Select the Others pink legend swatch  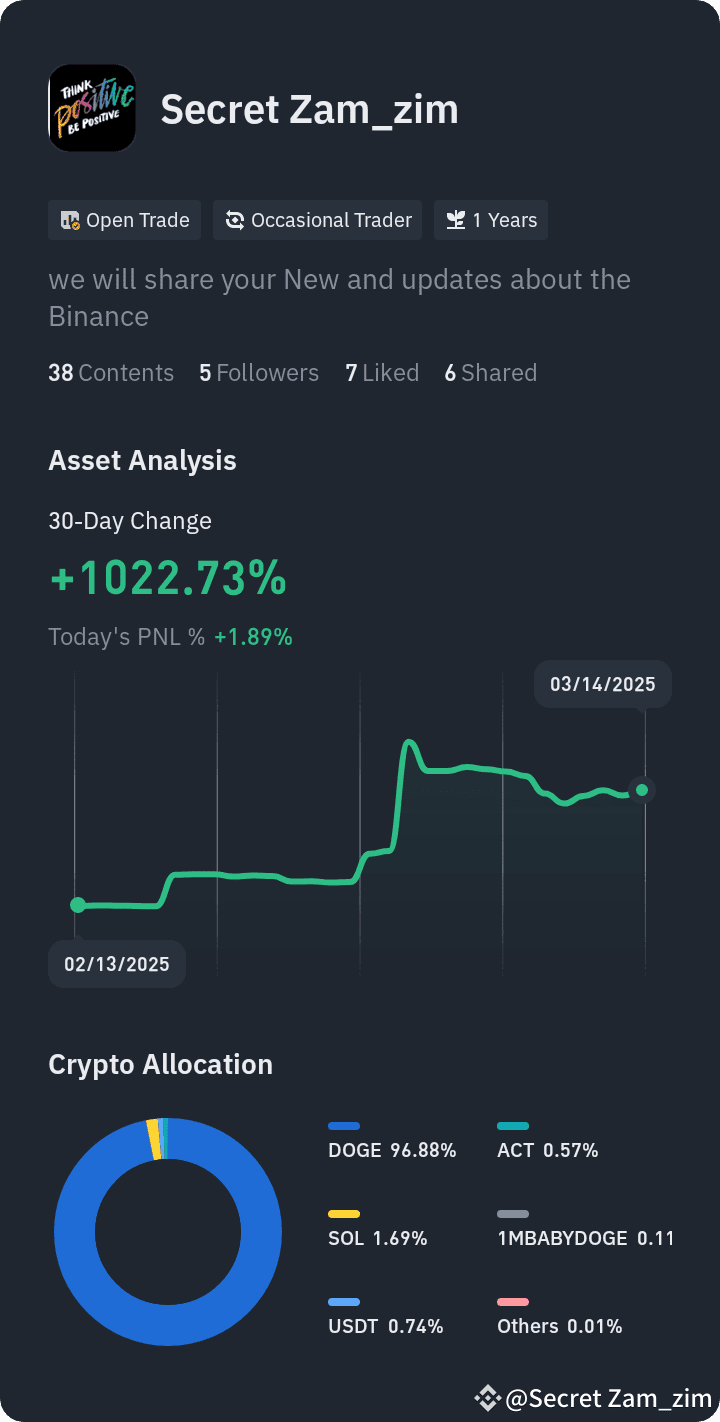click(x=513, y=1302)
